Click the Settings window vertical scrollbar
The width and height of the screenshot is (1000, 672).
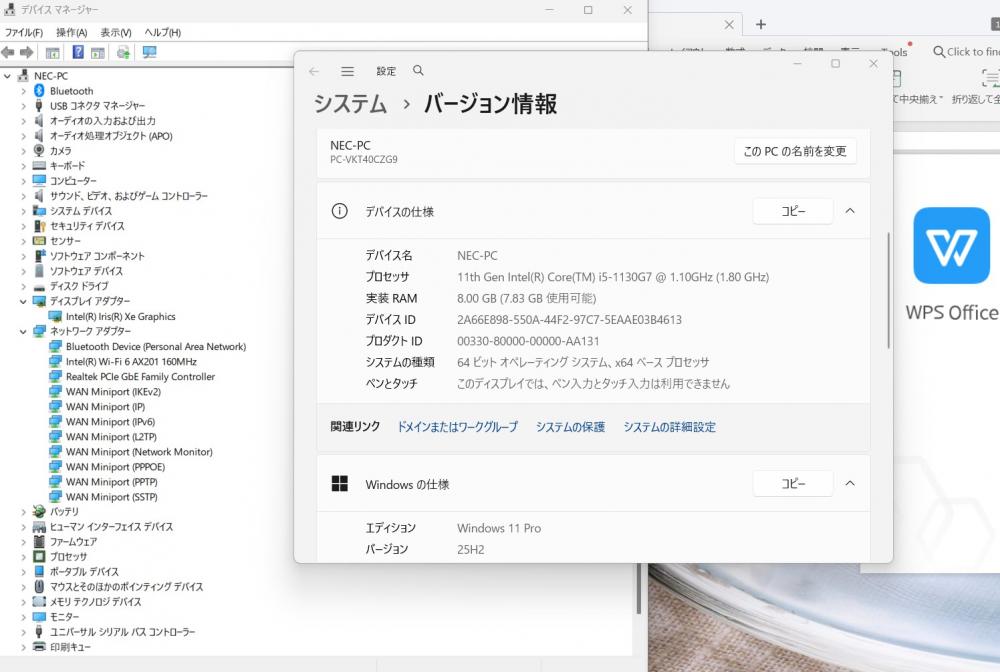pos(888,290)
